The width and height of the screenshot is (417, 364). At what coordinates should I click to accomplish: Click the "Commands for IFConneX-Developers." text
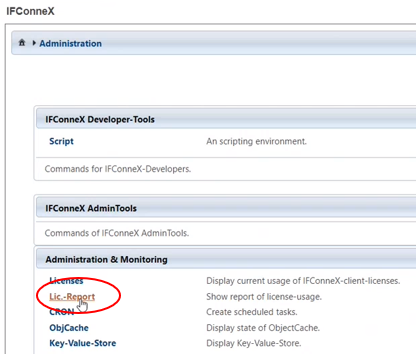pos(118,169)
